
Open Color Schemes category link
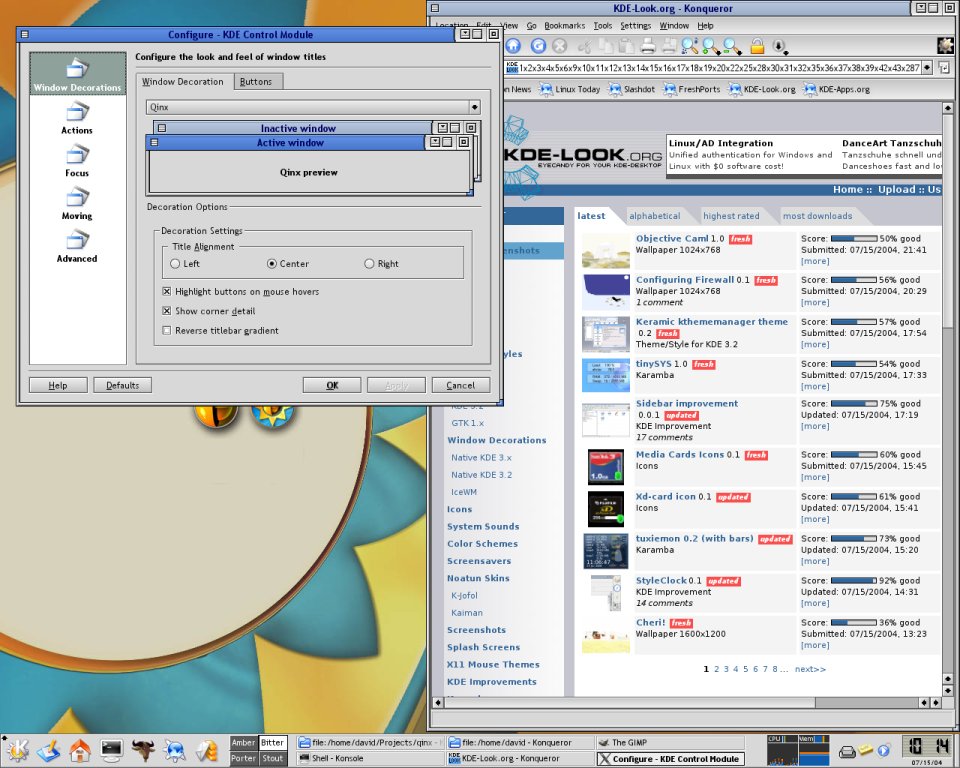point(482,544)
